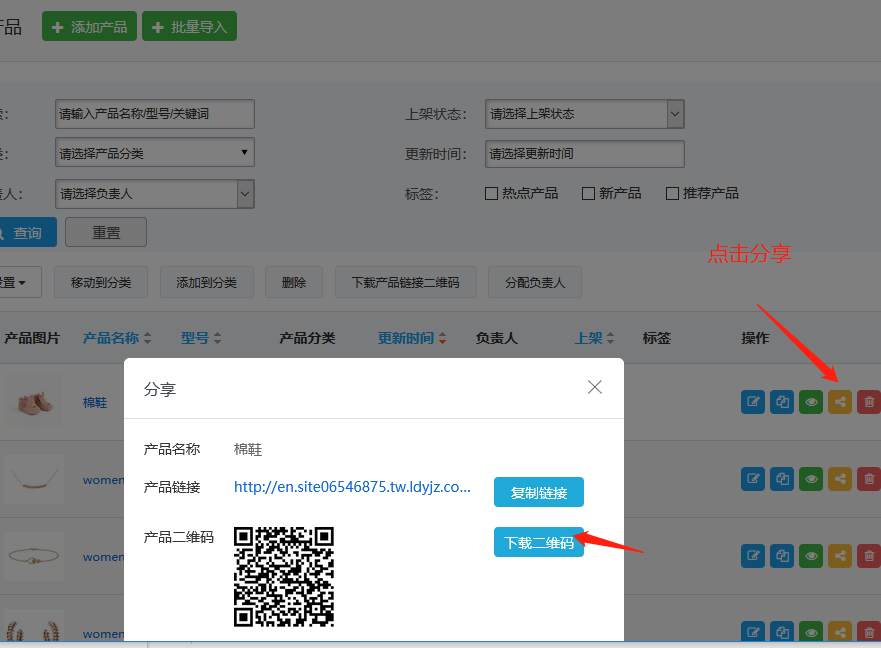Delete the 棉鞋 product with the trash icon
The width and height of the screenshot is (881, 648).
[x=868, y=401]
